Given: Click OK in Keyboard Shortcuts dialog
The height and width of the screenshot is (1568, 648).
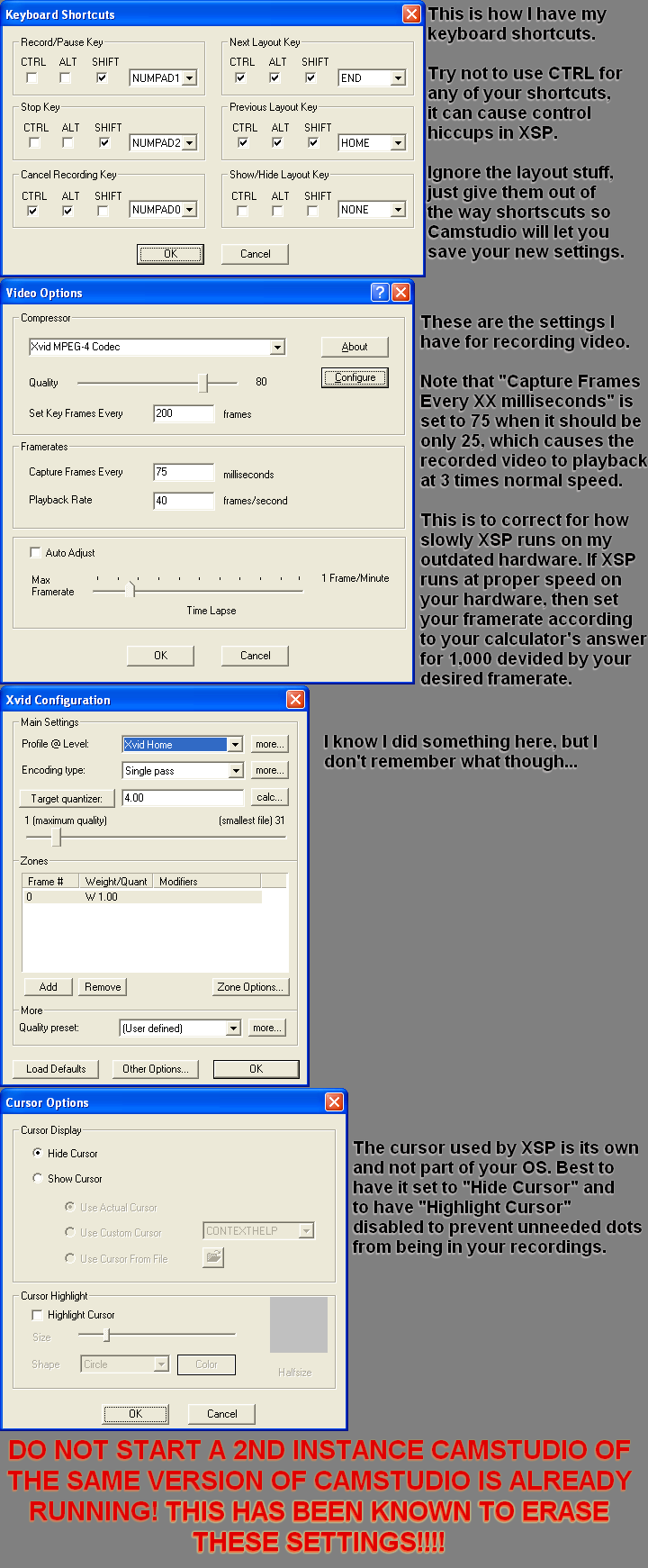Looking at the screenshot, I should (170, 254).
